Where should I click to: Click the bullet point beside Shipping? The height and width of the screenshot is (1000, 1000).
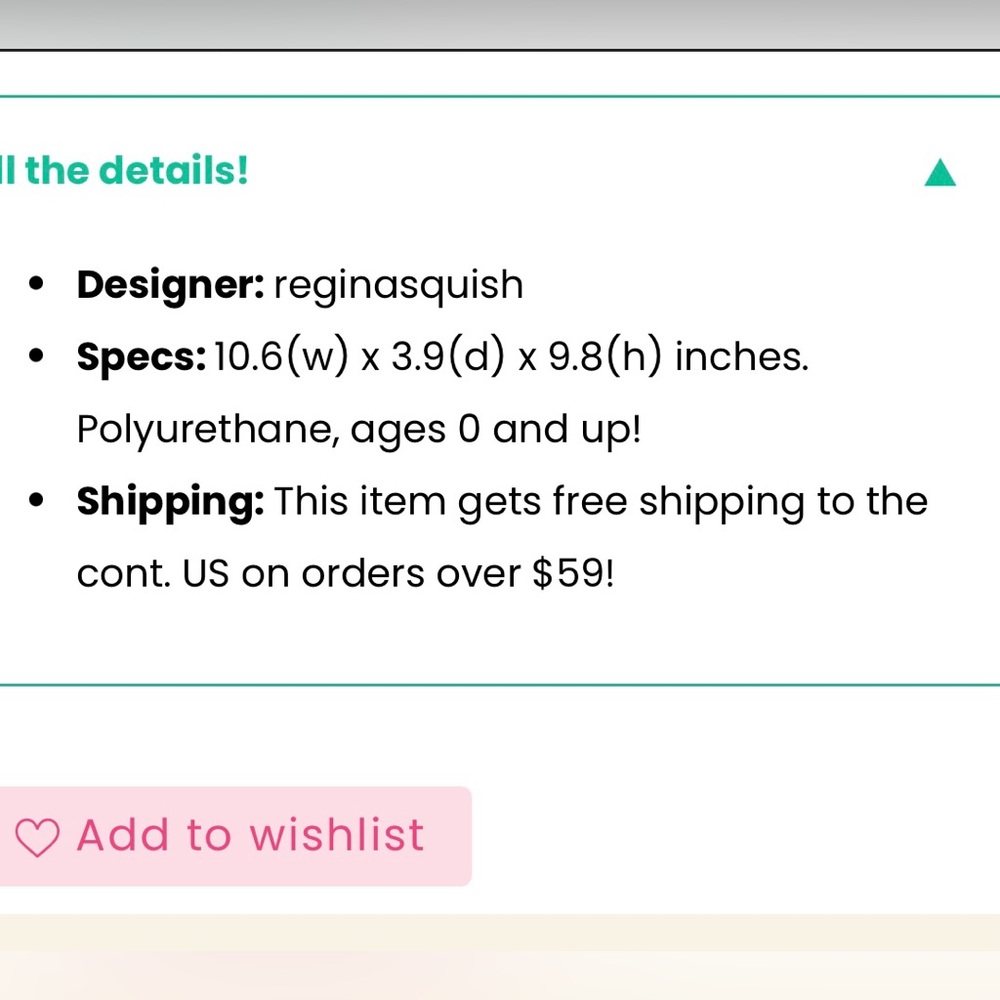(38, 500)
